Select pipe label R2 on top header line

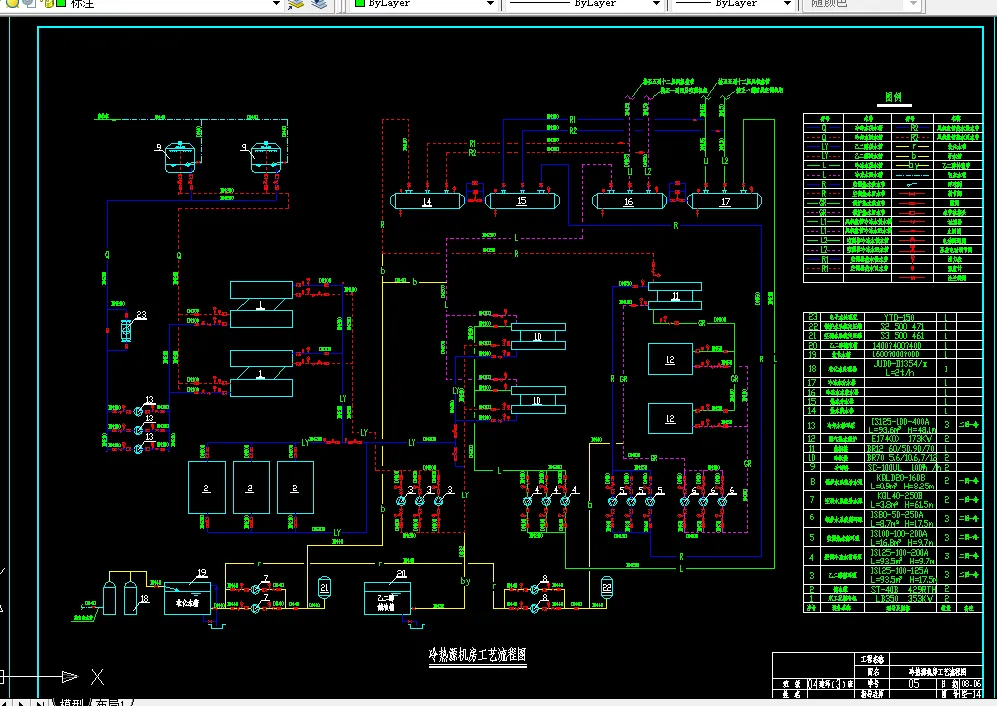tap(574, 130)
